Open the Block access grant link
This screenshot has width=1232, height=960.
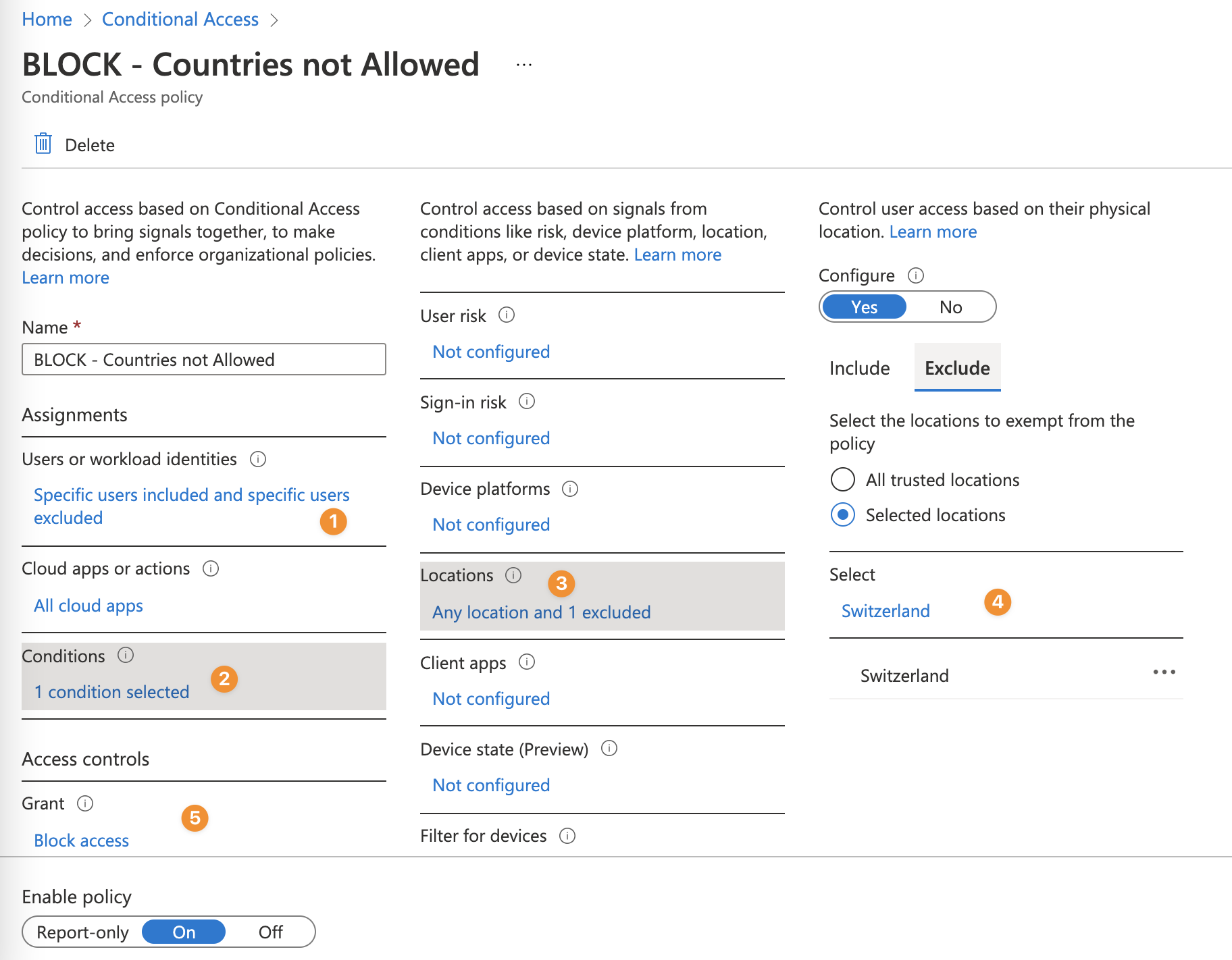(81, 841)
